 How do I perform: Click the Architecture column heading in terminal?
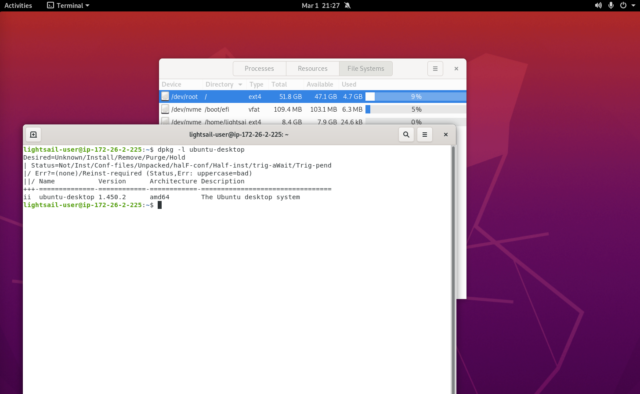coord(173,181)
